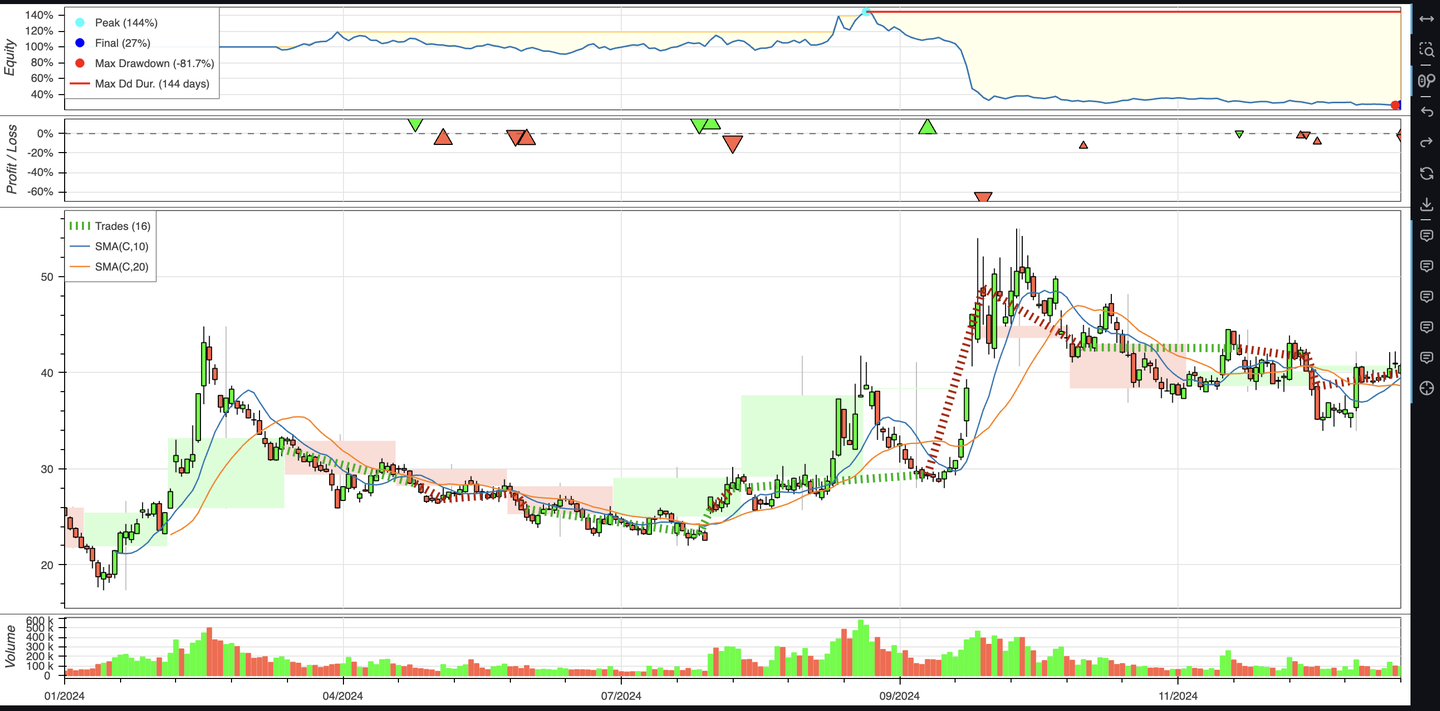Reset the chart view with circular arrows icon

[x=1427, y=173]
